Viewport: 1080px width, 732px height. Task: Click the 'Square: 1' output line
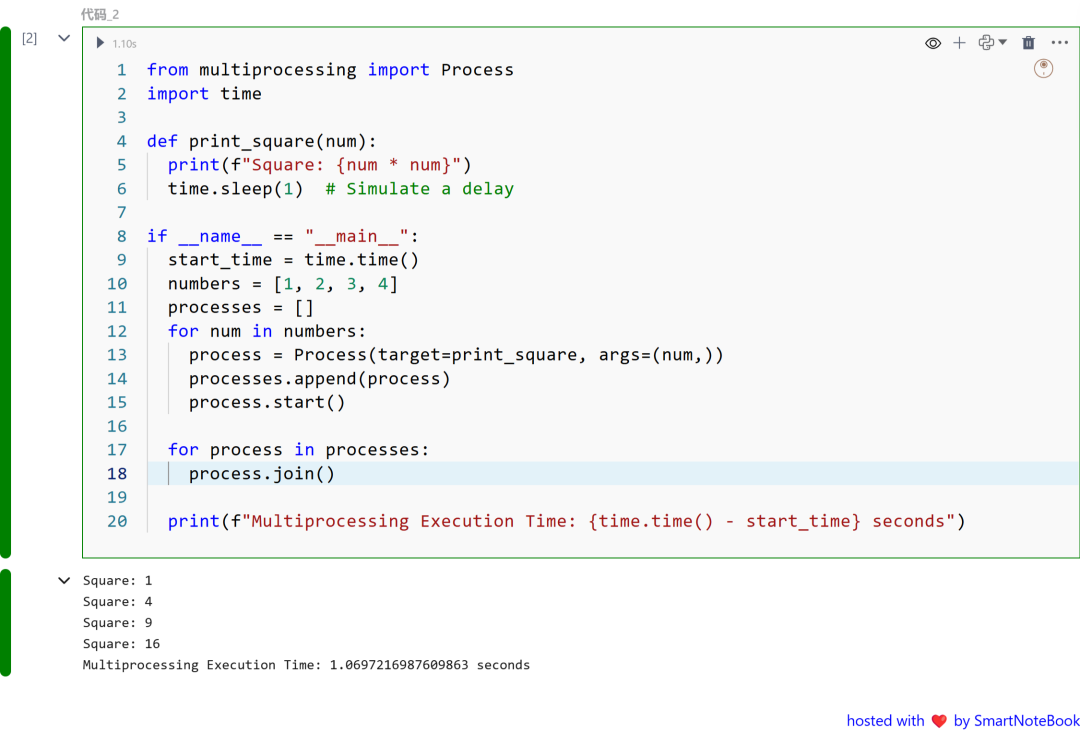118,581
